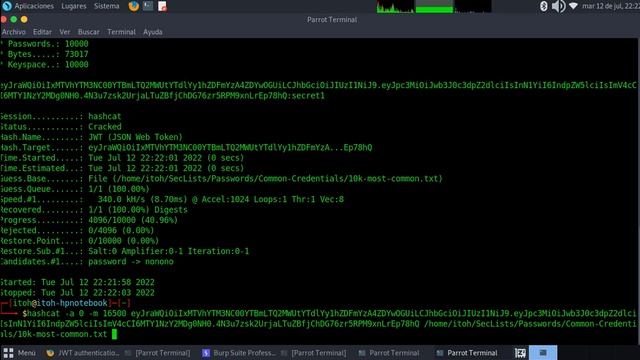Screen dimensions: 640x360
Task: Open the terminal launcher in top panel
Action: [x=148, y=6]
